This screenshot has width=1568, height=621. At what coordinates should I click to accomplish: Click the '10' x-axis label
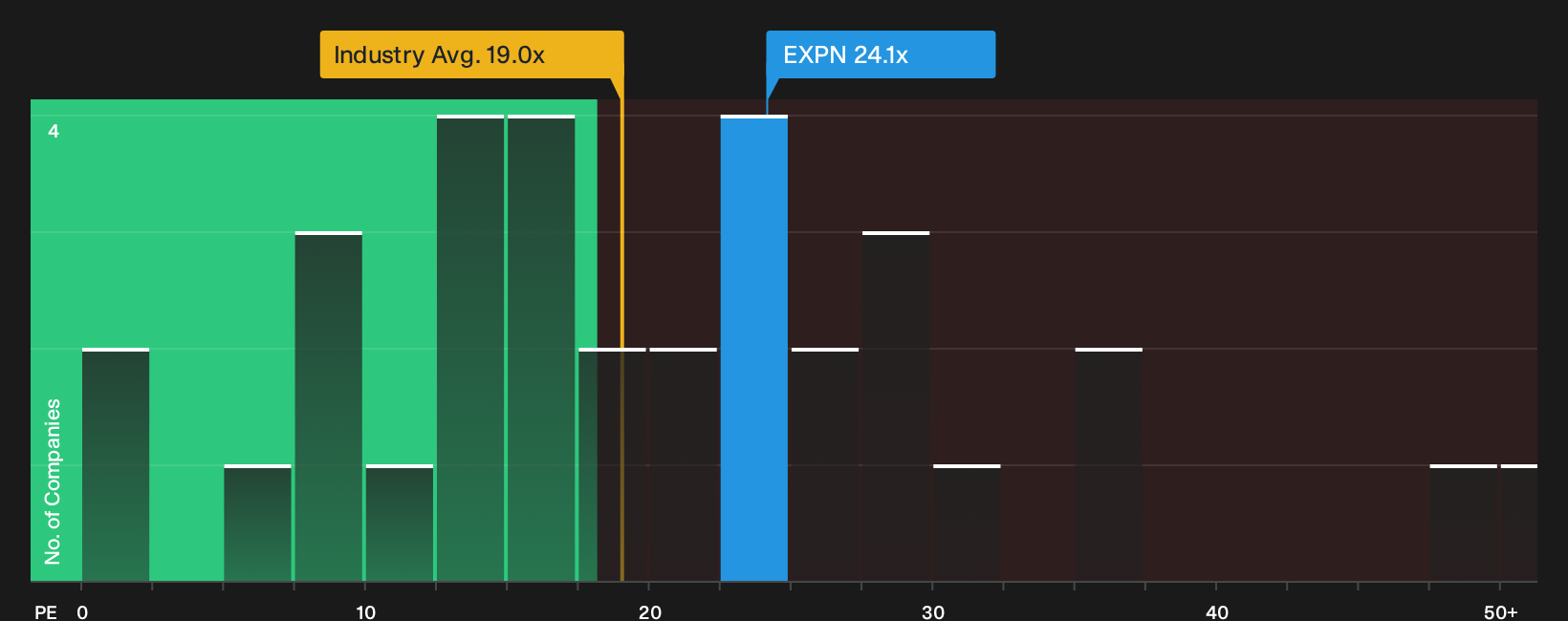[365, 612]
